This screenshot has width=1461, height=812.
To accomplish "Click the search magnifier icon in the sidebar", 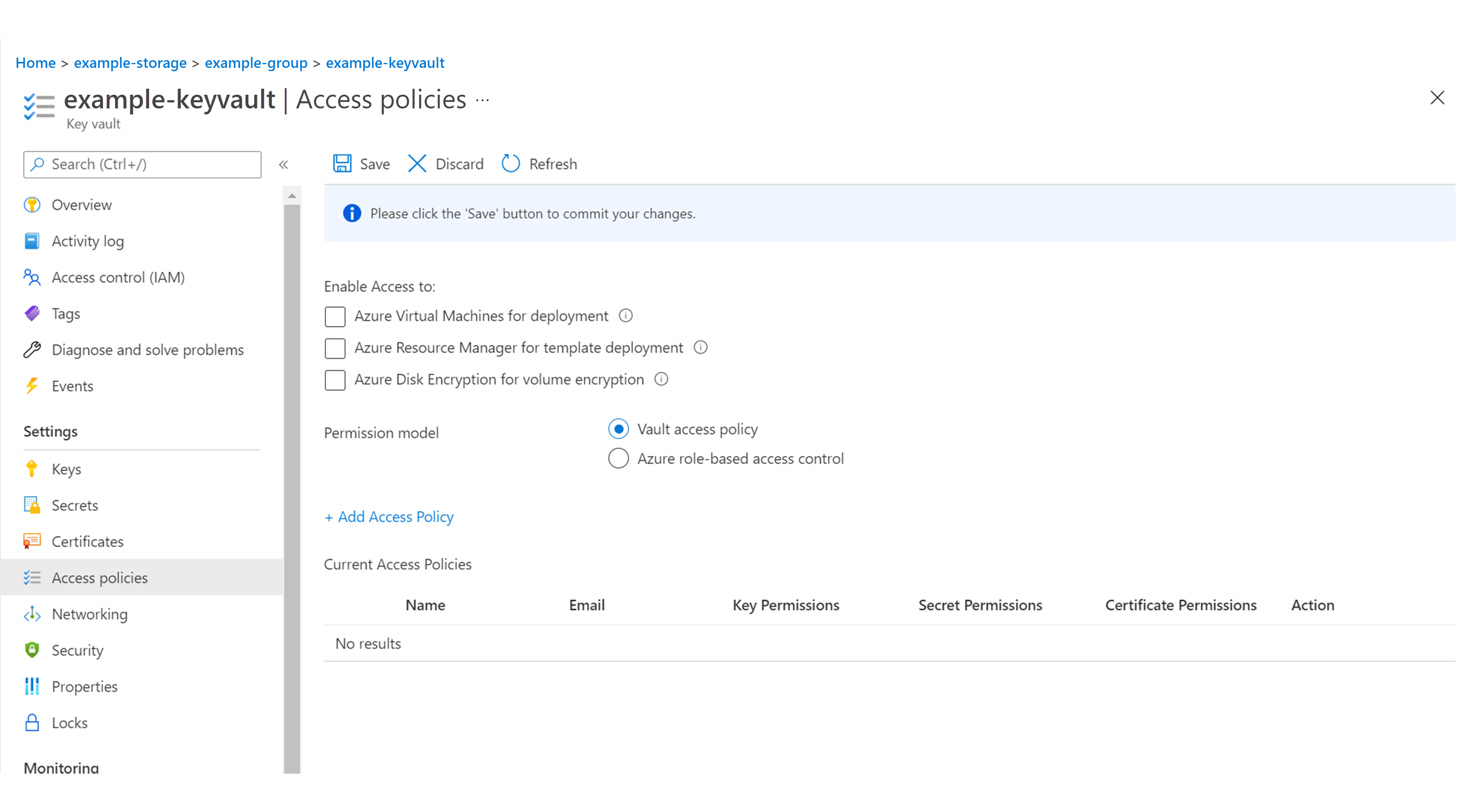I will click(x=37, y=164).
